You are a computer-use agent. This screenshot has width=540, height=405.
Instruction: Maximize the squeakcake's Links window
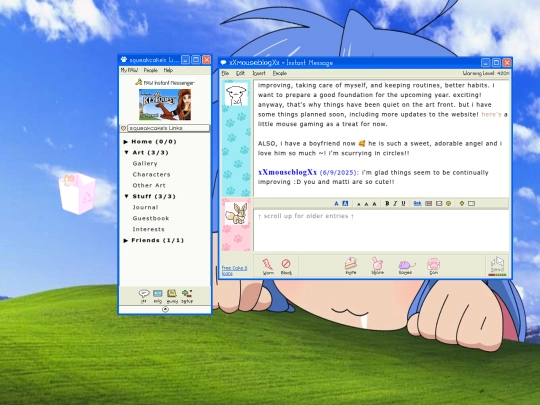coord(196,60)
